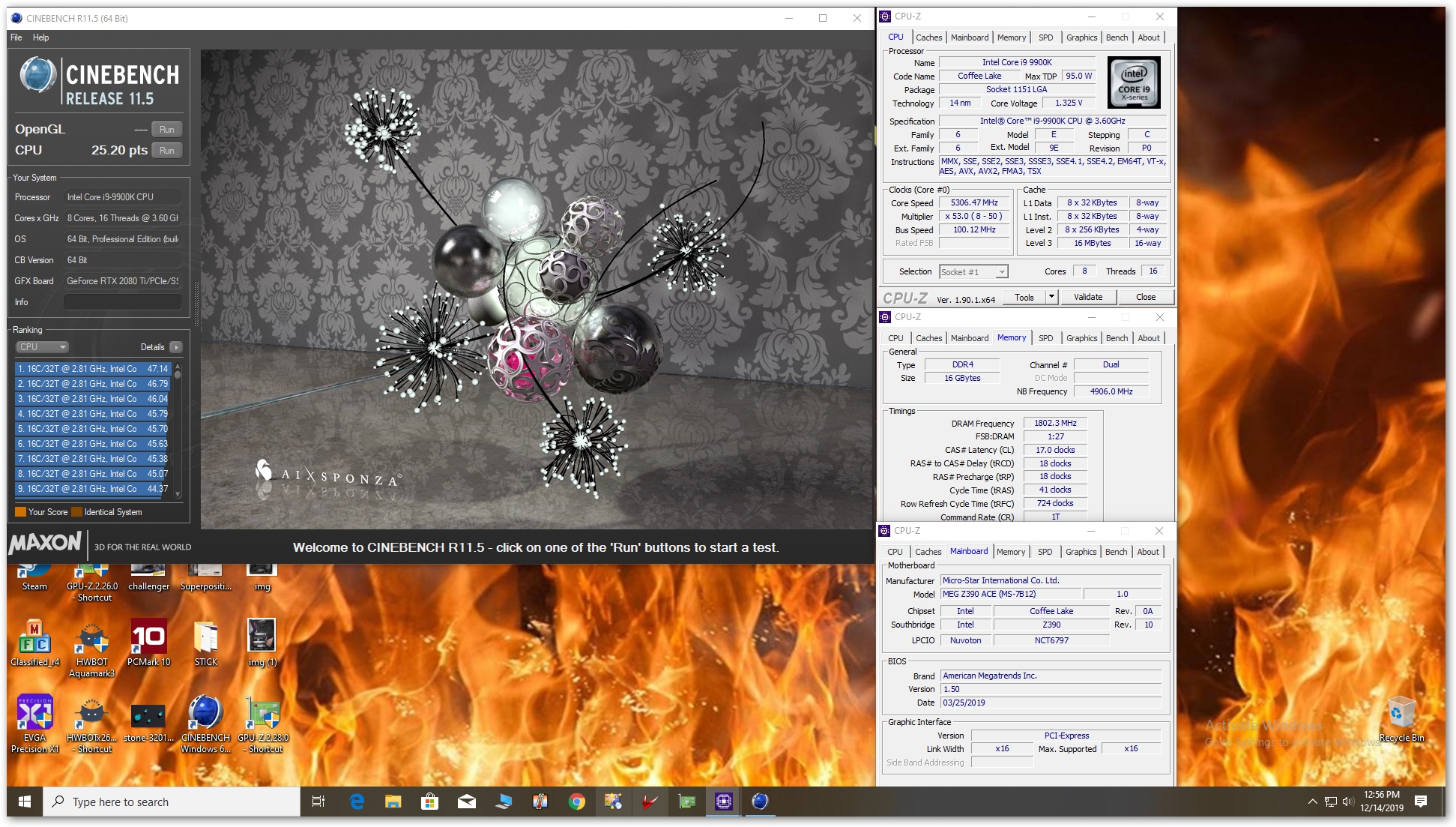Screen dimensions: 1456x827
Task: Click the Close button in CPU-Z
Action: tap(1146, 298)
